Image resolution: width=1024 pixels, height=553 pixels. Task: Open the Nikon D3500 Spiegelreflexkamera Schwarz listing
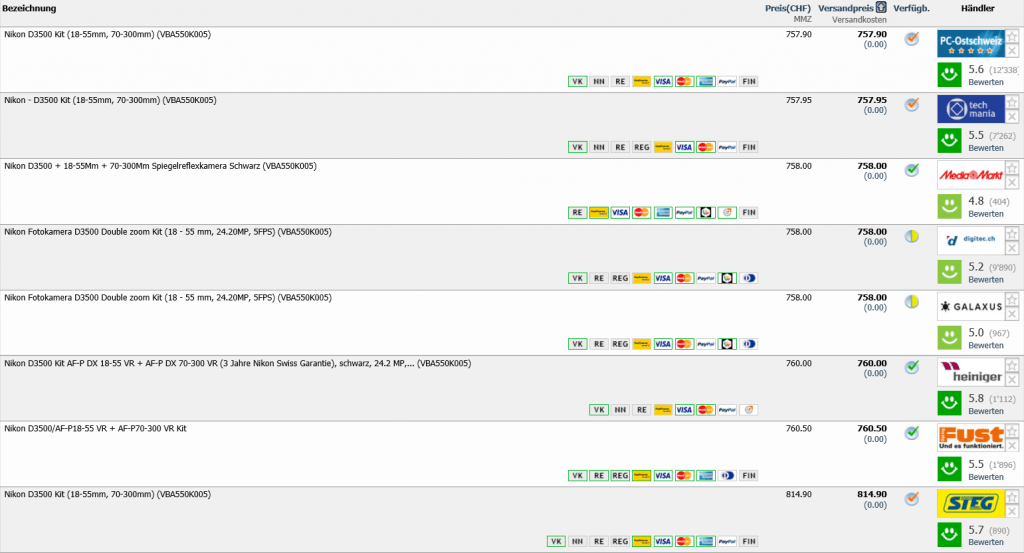pos(160,166)
